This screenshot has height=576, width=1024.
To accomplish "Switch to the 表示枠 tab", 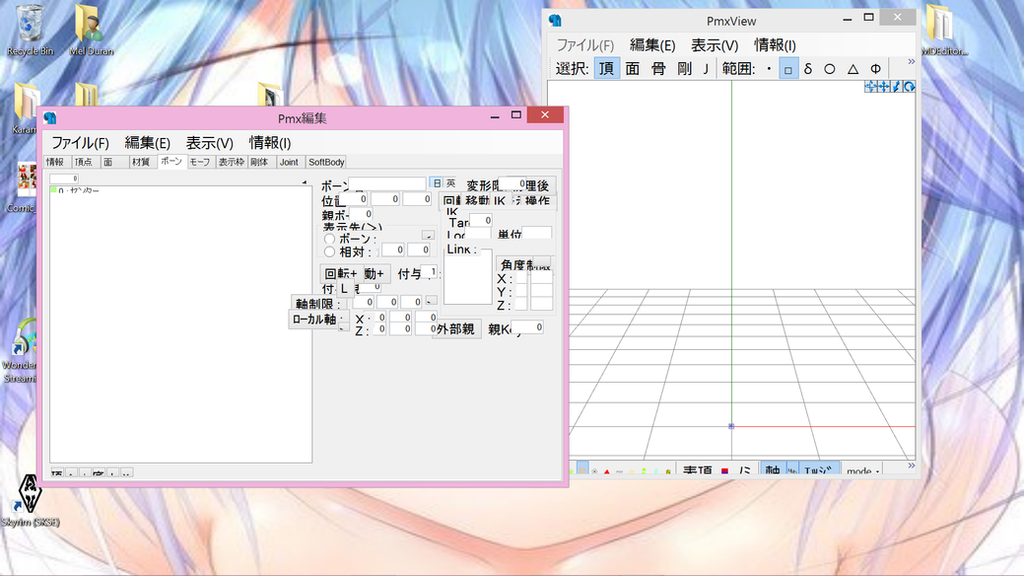I will coord(231,162).
